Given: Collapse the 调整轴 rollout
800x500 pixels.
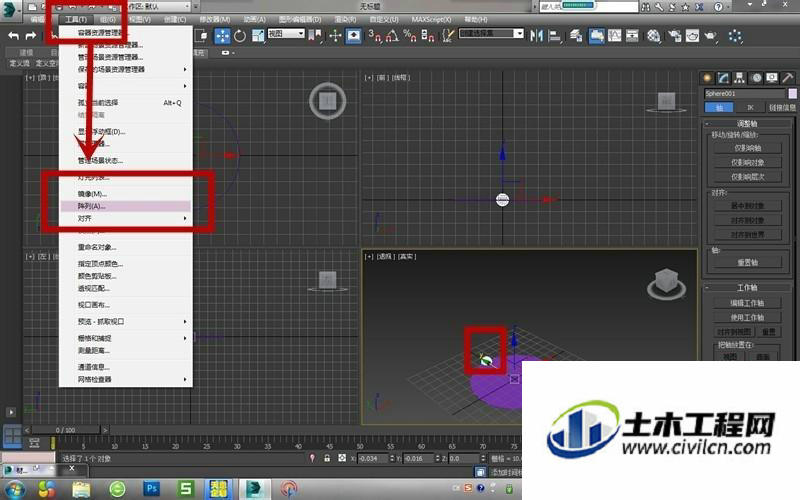Looking at the screenshot, I should pos(747,123).
